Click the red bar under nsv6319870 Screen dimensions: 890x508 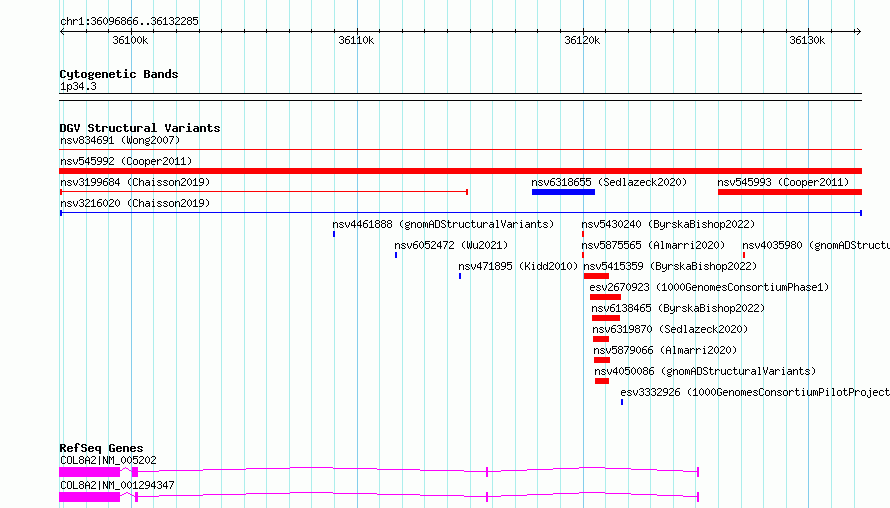pos(601,339)
